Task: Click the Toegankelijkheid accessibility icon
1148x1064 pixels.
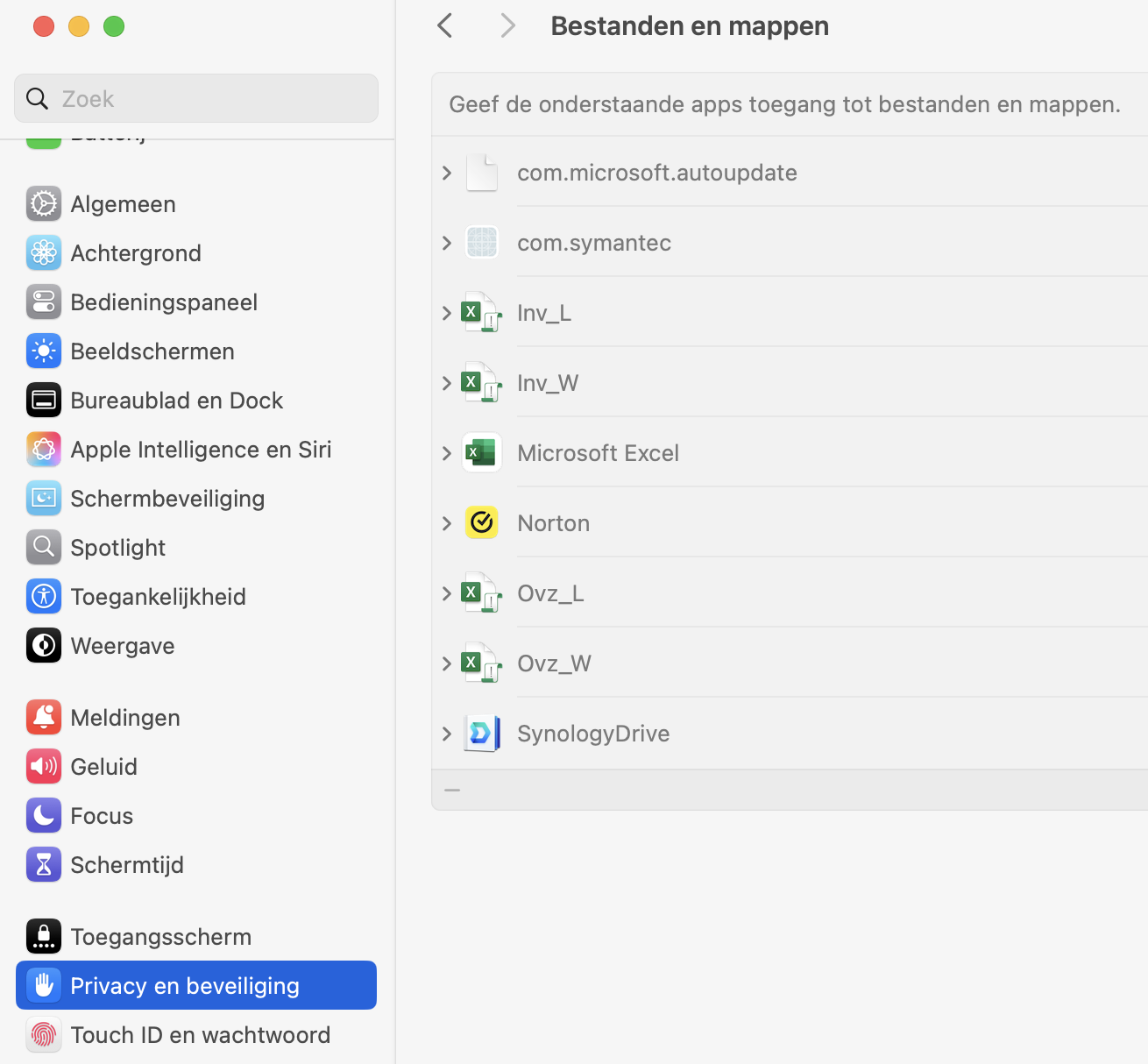Action: coord(44,597)
